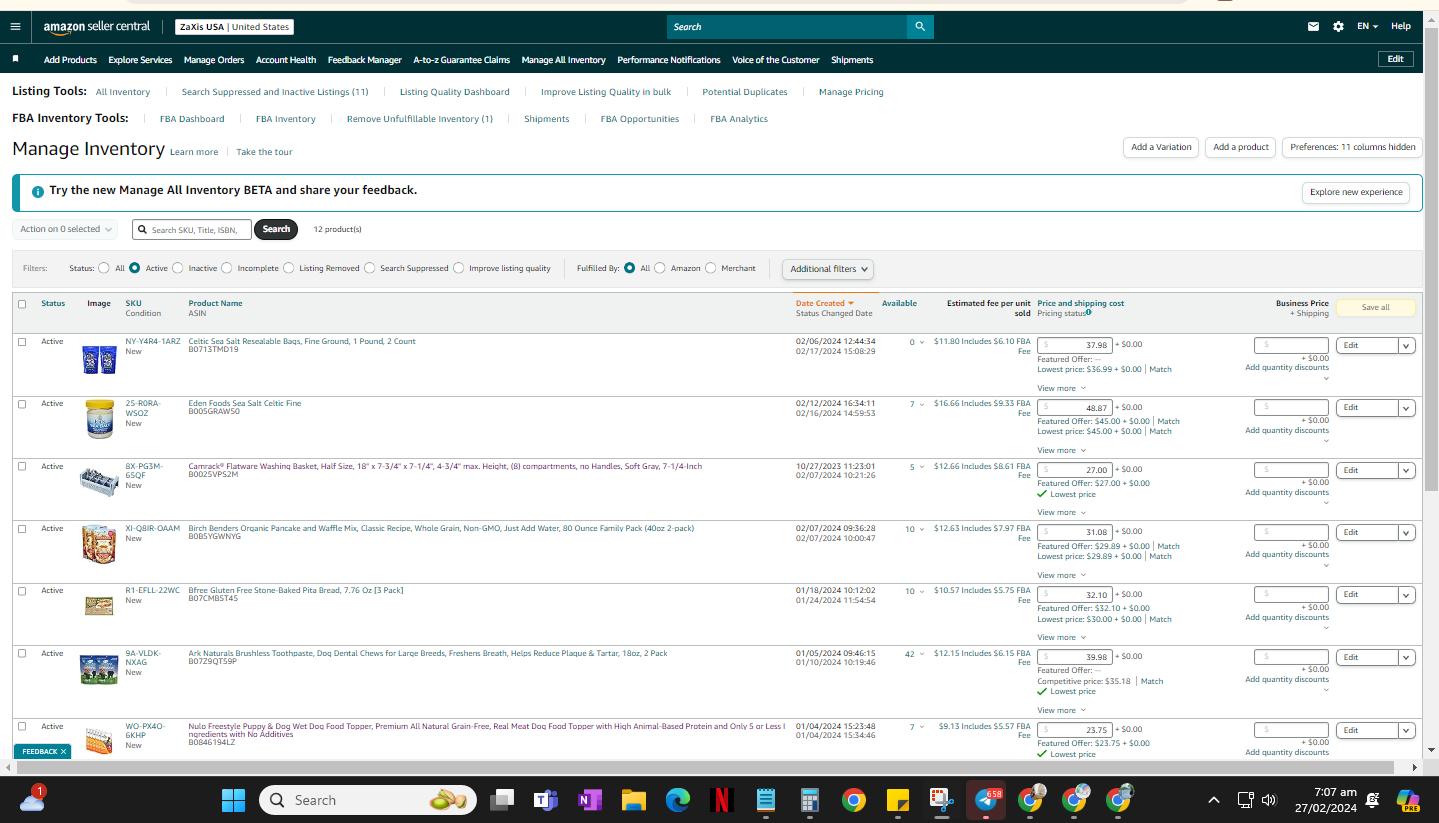Expand View more for Eden Foods Sea Salt
Image resolution: width=1439 pixels, height=823 pixels.
coord(1061,450)
